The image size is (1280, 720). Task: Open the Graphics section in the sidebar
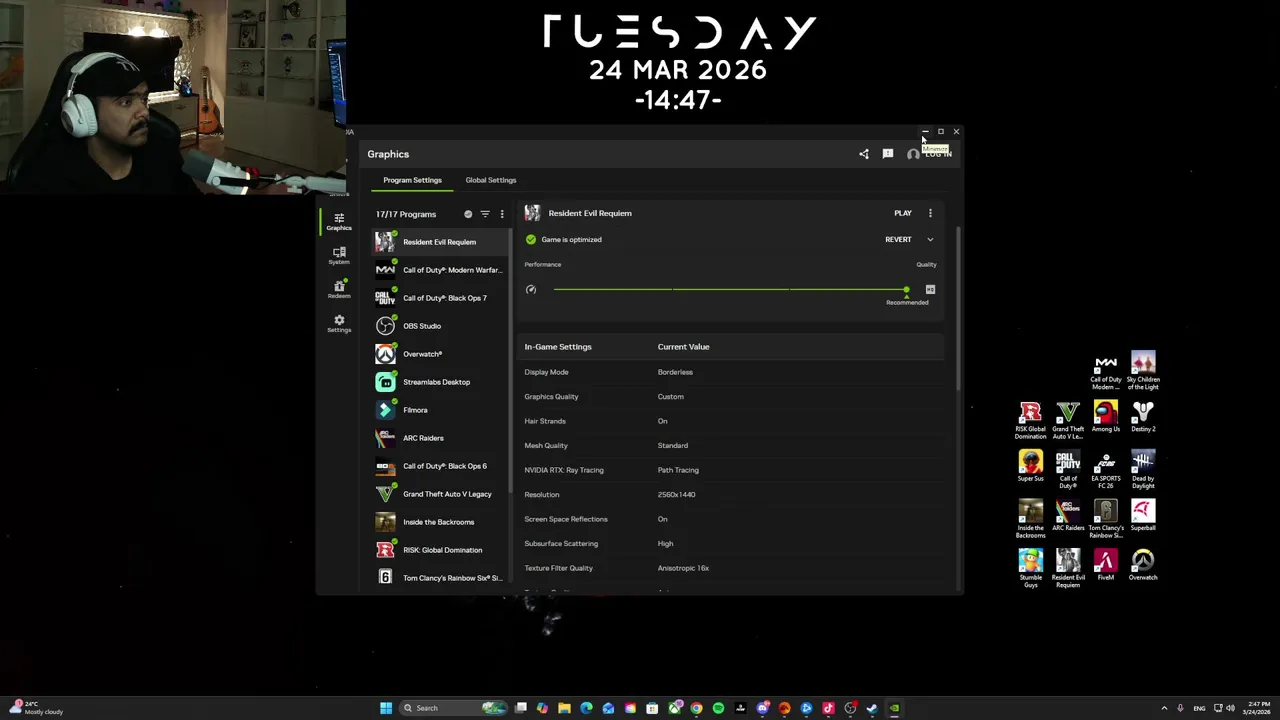[339, 221]
